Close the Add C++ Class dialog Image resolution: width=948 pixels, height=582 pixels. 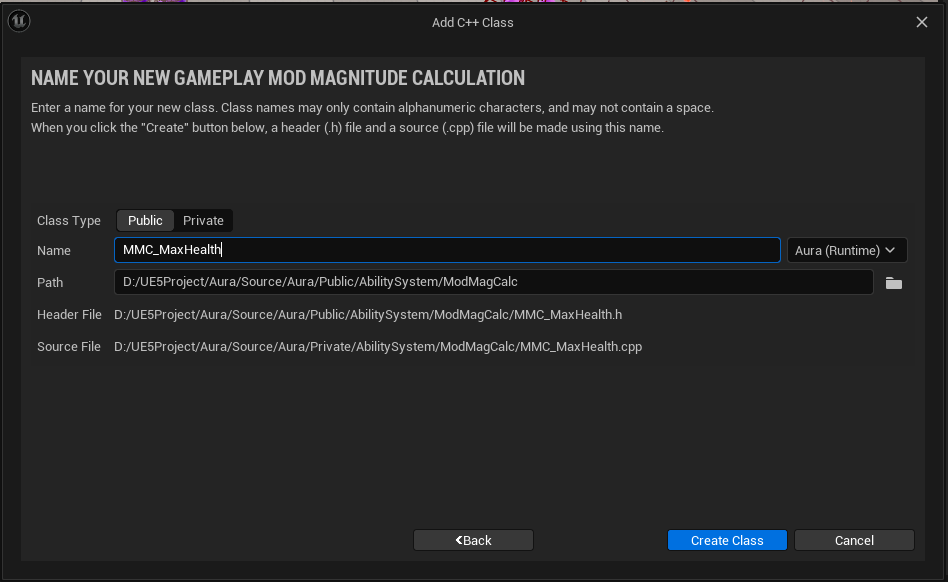pos(921,22)
